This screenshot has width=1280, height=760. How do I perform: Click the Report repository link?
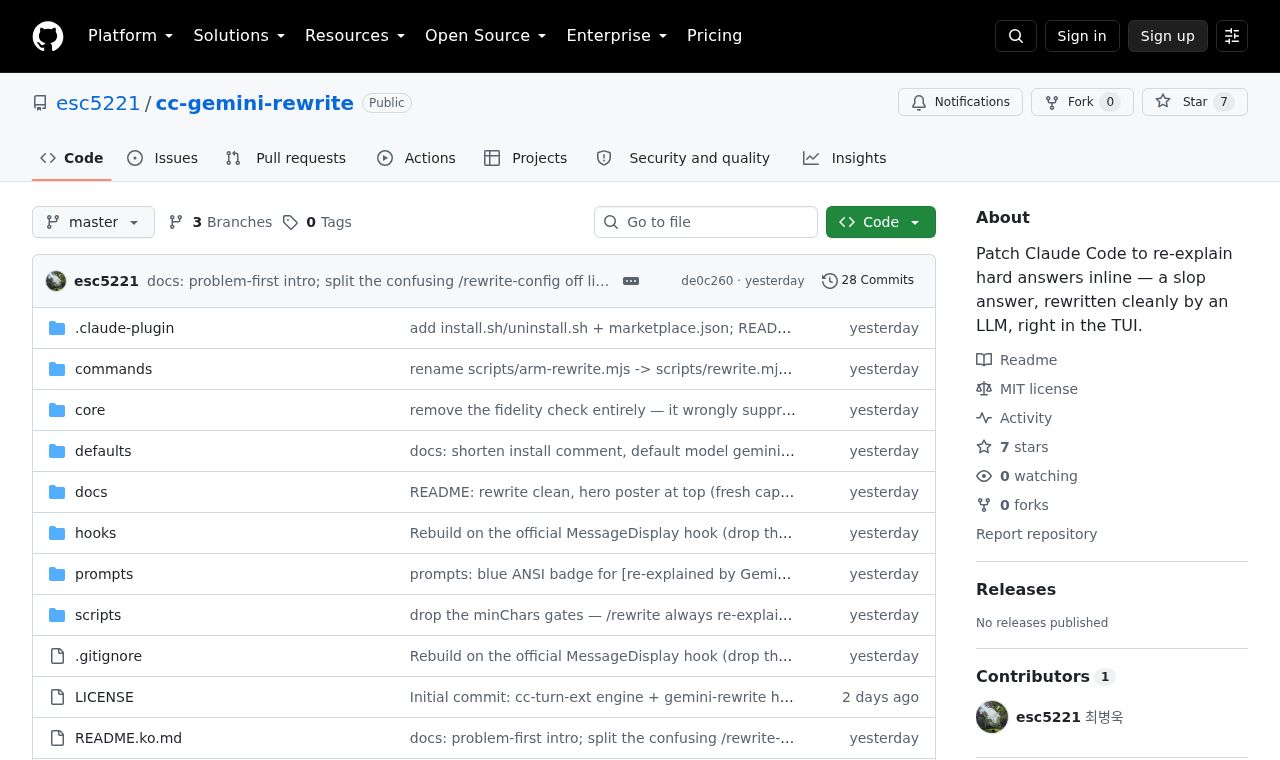(x=1036, y=534)
